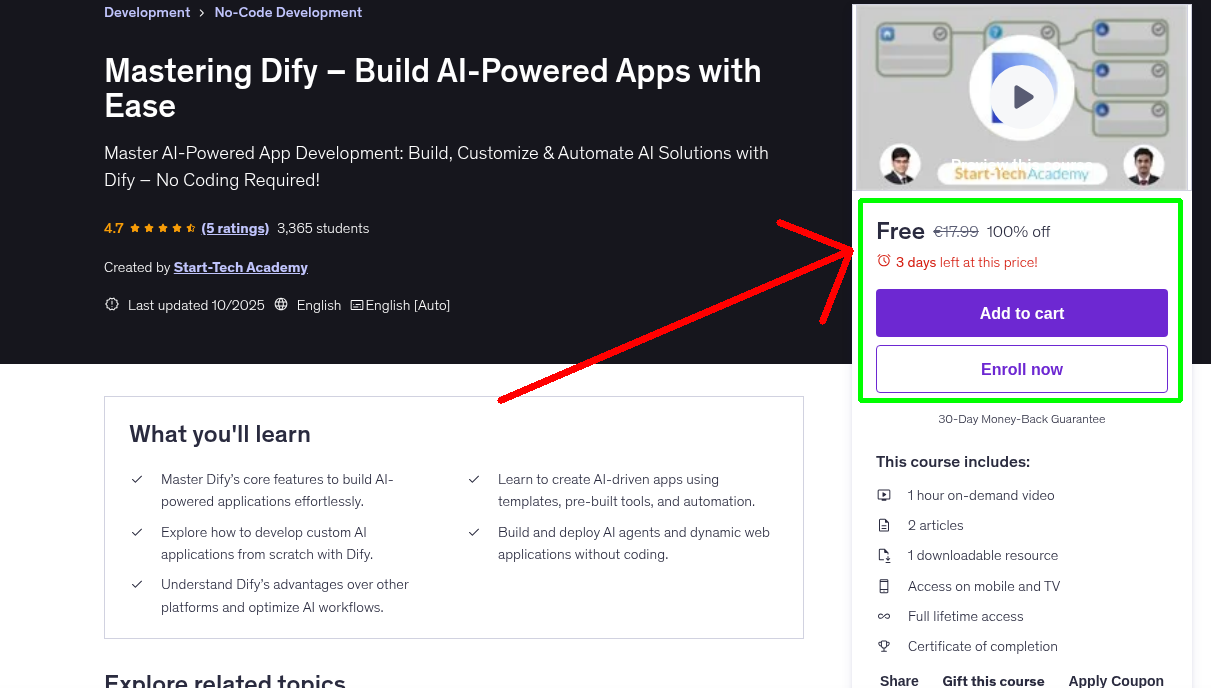Open the No-Code Development breadcrumb category
Image resolution: width=1211 pixels, height=688 pixels.
click(x=288, y=12)
